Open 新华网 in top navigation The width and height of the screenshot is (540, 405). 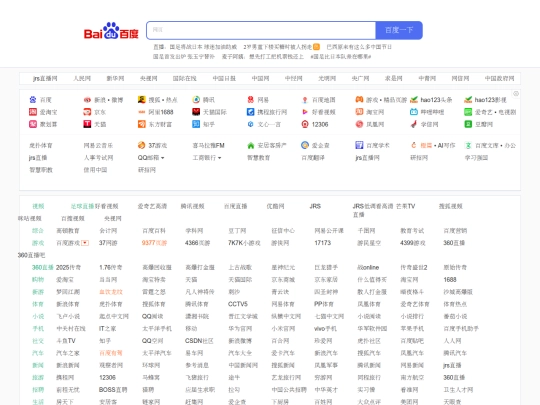click(115, 79)
